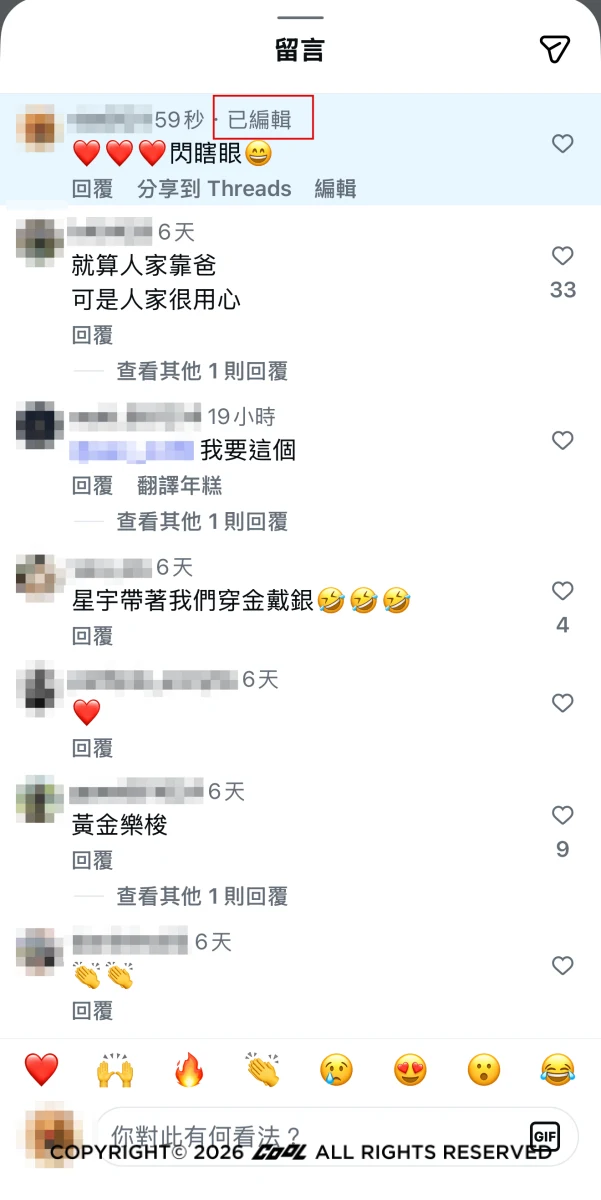Viewport: 601px width, 1200px height.
Task: Send the crying face quick emoji
Action: tap(337, 1070)
